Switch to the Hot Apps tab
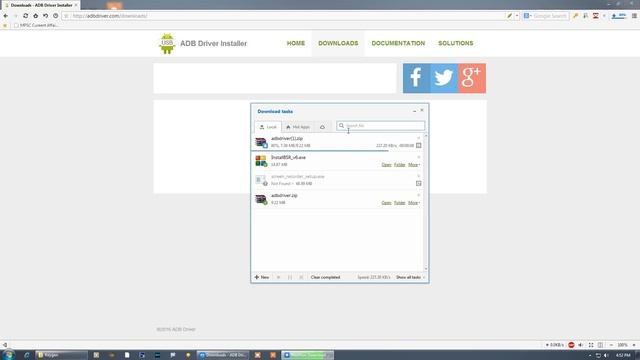The height and width of the screenshot is (360, 640). point(298,127)
